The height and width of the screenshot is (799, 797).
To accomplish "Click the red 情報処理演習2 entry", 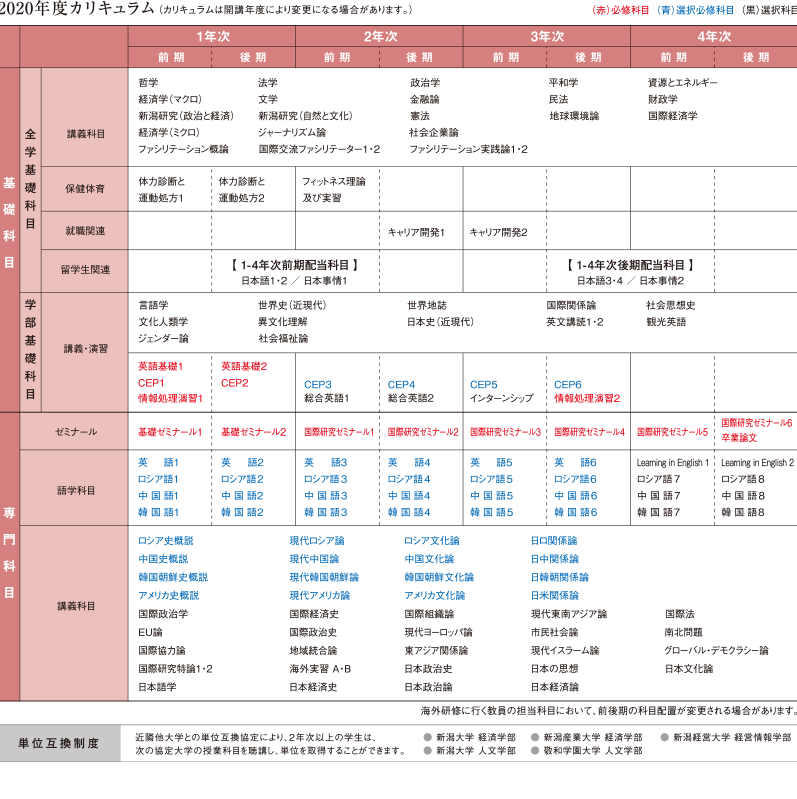I will pyautogui.click(x=587, y=398).
